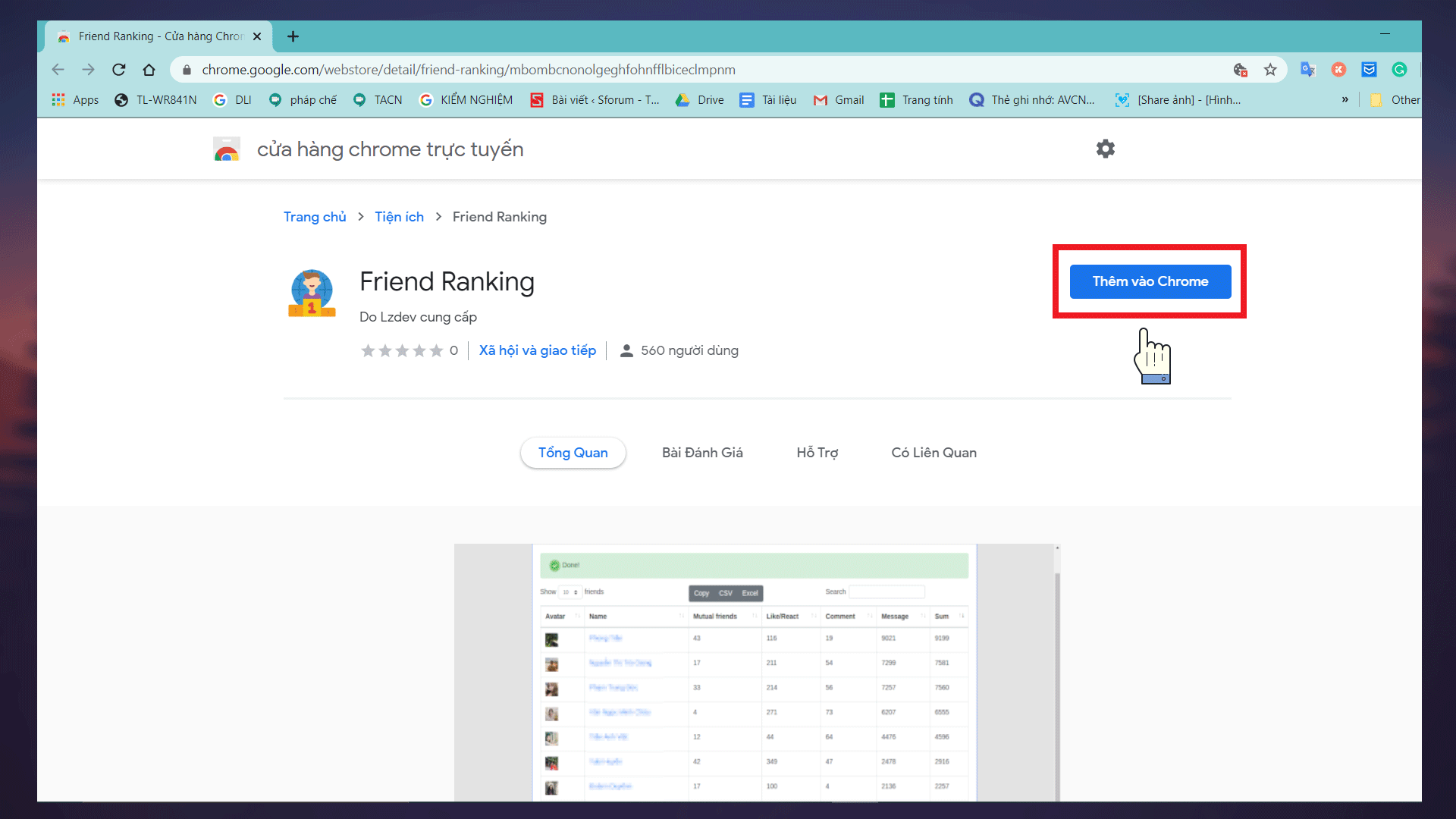The width and height of the screenshot is (1456, 819).
Task: Switch to Có Liên Quan tab
Action: tap(934, 453)
